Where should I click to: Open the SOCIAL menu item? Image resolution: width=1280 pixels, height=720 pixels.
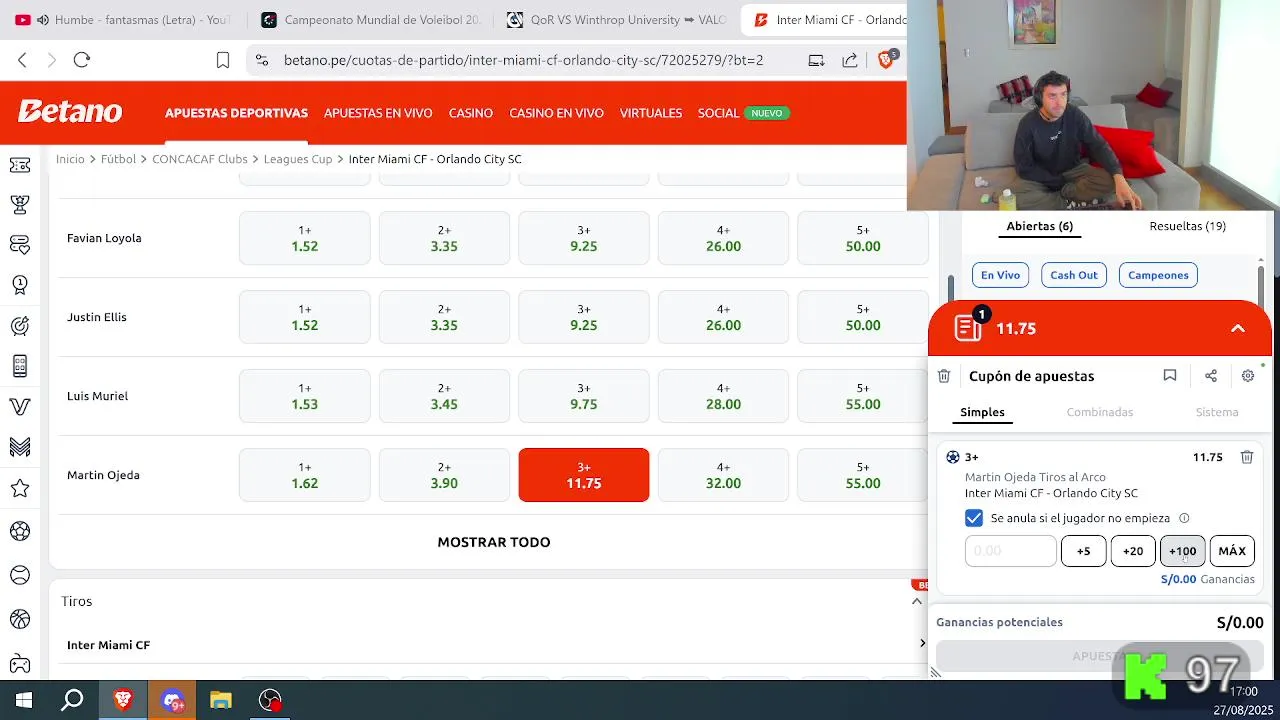(718, 113)
